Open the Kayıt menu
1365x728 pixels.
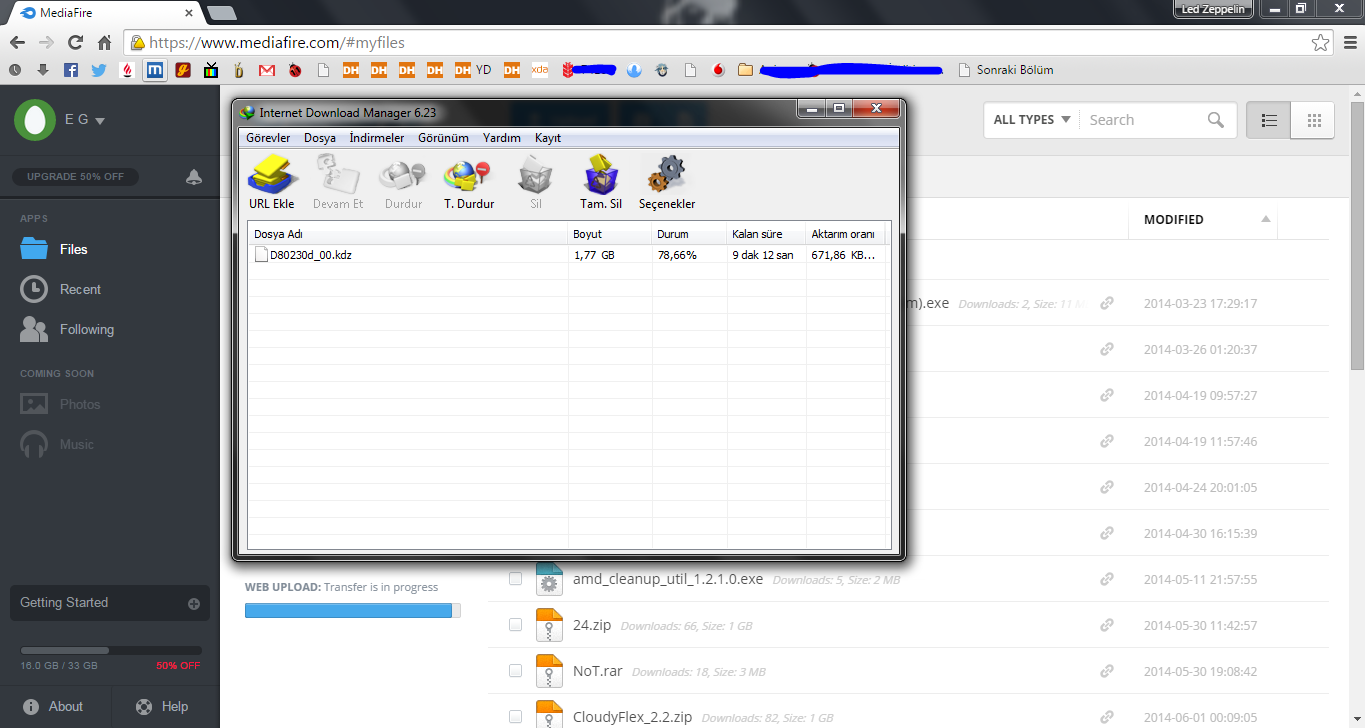pyautogui.click(x=548, y=138)
